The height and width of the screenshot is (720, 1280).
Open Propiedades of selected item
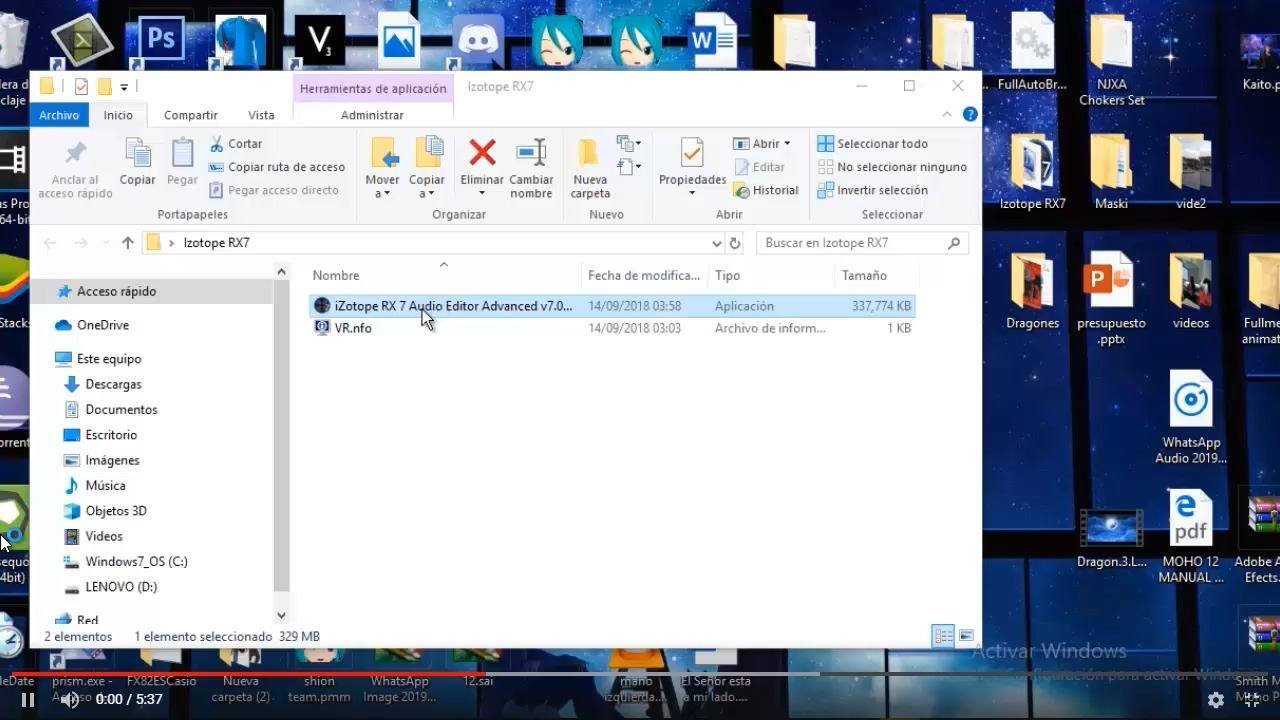(x=692, y=166)
